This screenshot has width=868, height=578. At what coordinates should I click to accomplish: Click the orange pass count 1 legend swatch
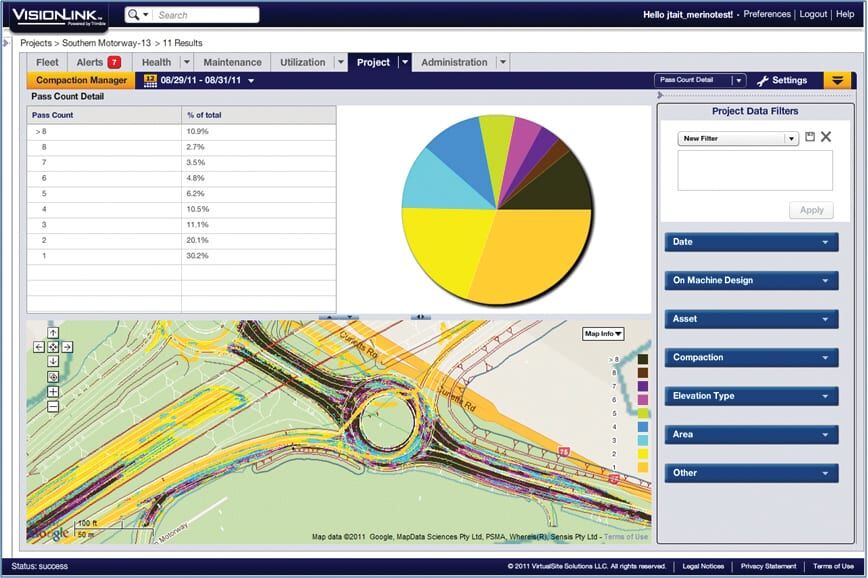pos(643,467)
